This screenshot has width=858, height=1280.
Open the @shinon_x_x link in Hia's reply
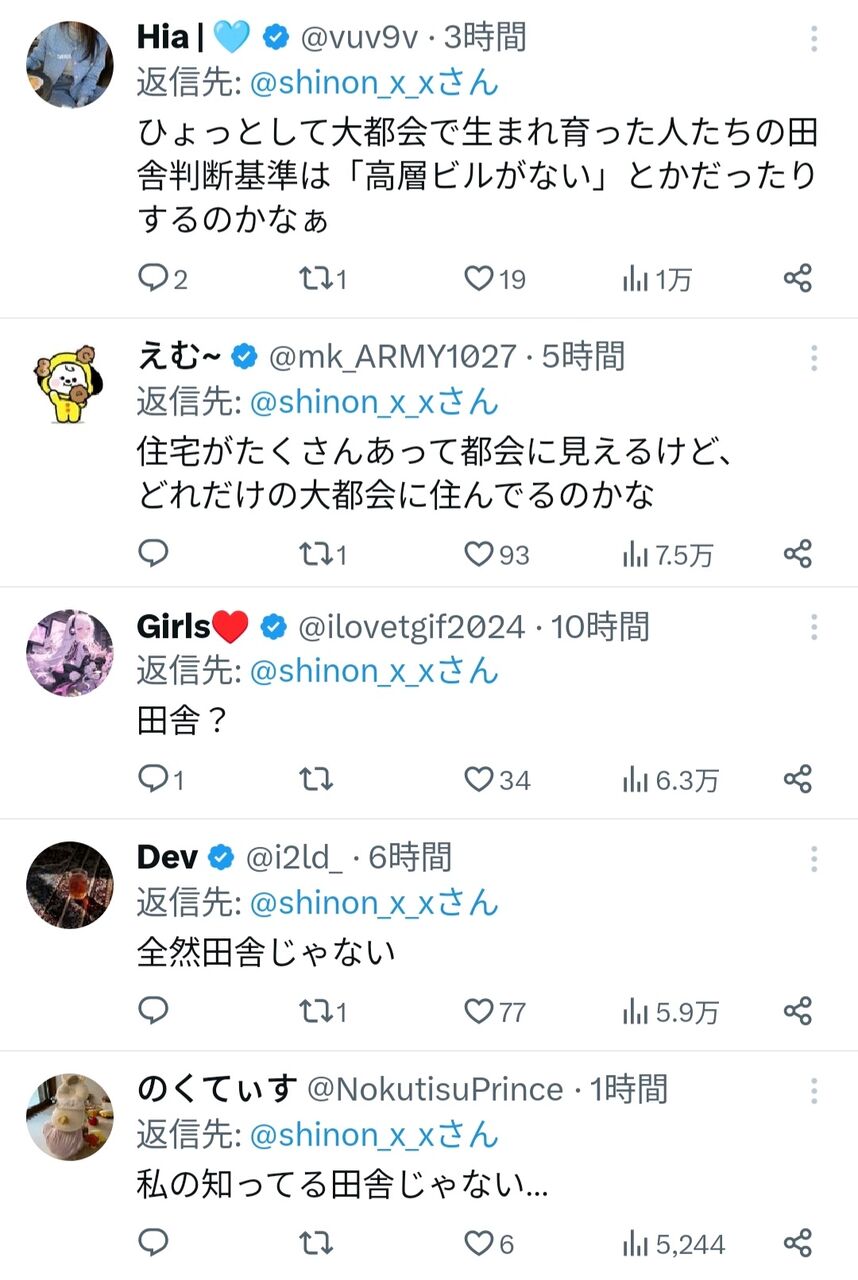[374, 83]
